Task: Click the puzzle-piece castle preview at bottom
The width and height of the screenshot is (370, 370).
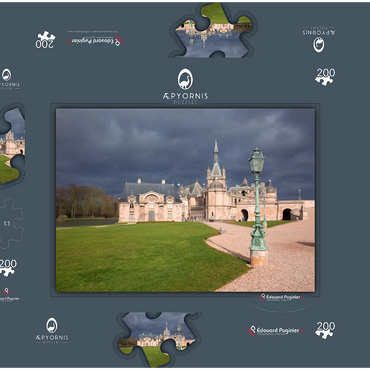Action: click(157, 339)
